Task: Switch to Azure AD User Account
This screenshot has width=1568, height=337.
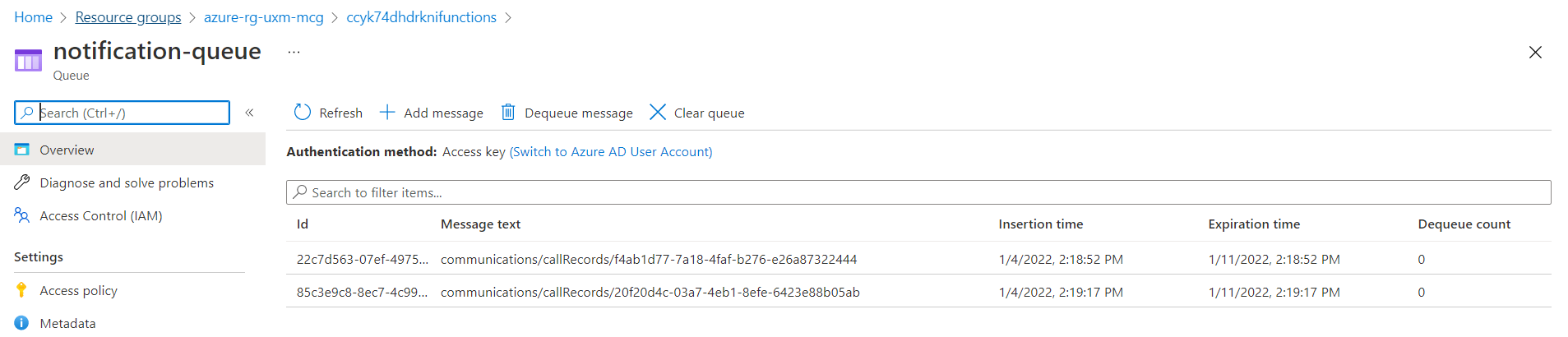Action: pos(611,151)
